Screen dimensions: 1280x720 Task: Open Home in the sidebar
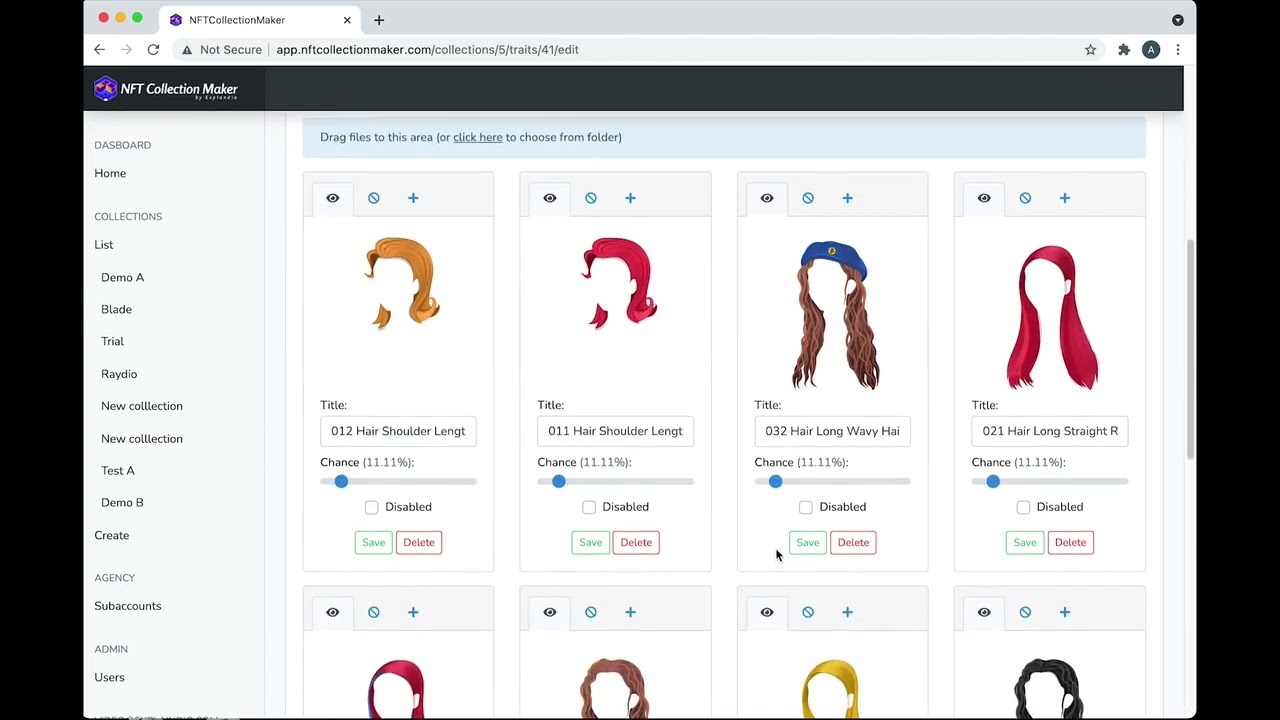(110, 173)
